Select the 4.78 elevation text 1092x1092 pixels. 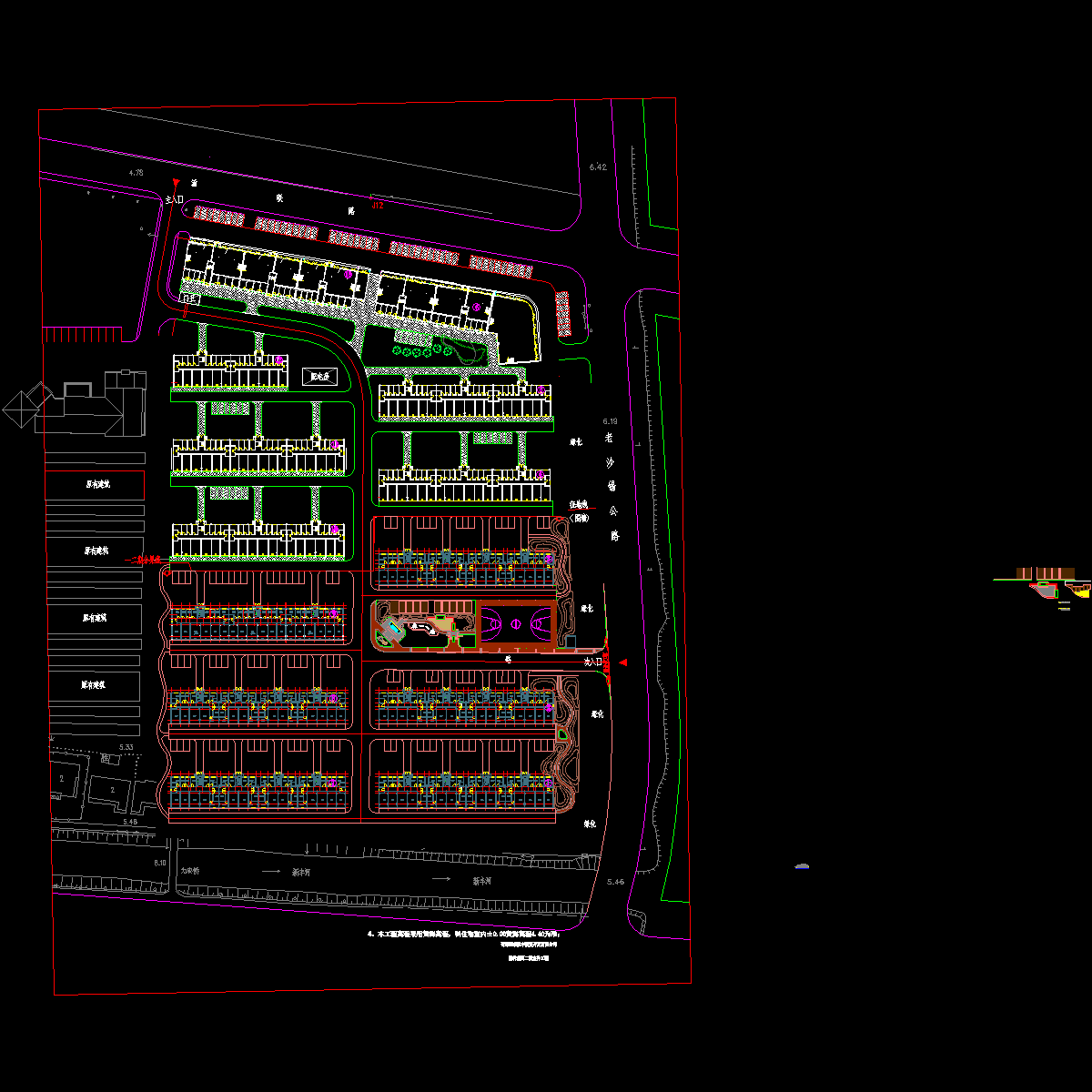point(136,172)
